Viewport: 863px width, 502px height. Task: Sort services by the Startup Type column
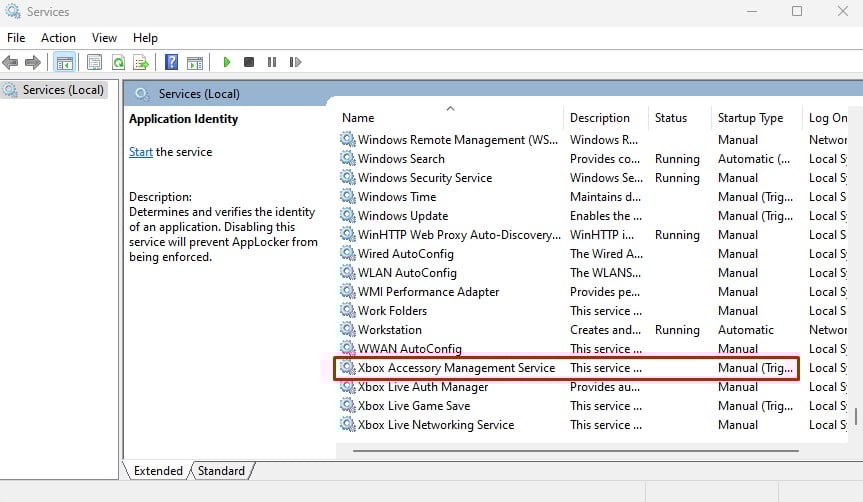(x=750, y=118)
